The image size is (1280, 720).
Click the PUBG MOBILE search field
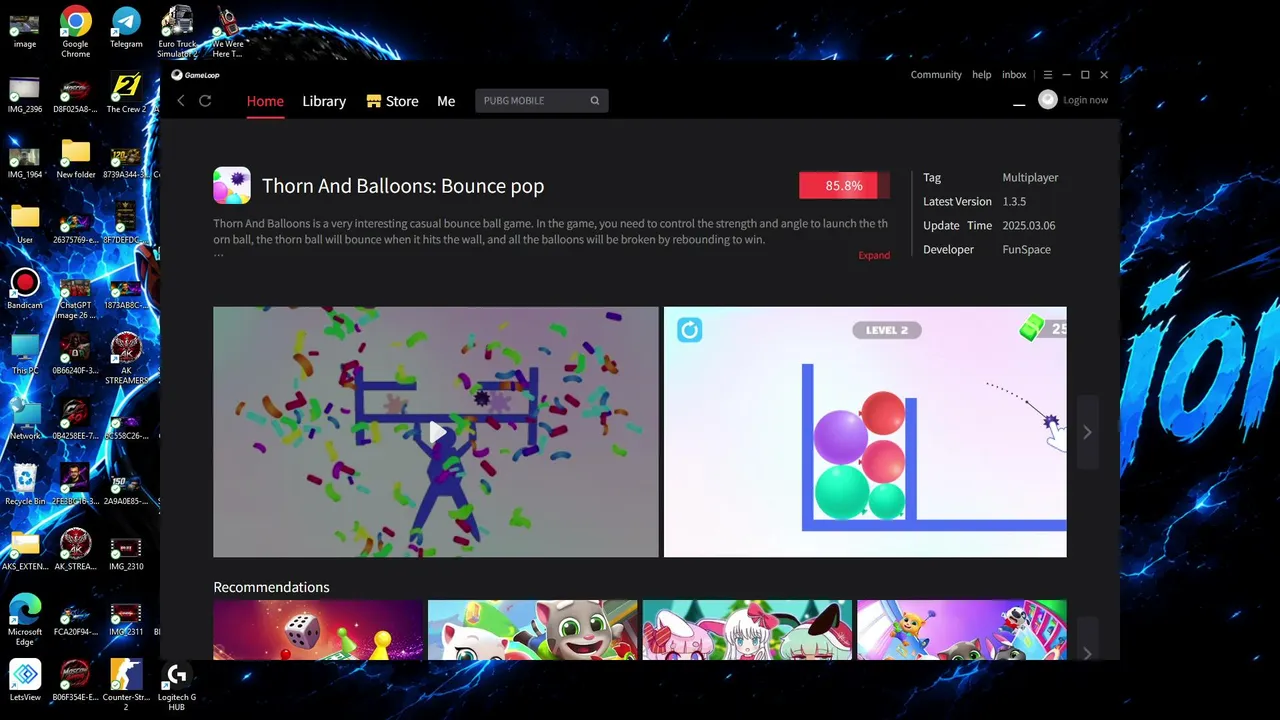541,100
